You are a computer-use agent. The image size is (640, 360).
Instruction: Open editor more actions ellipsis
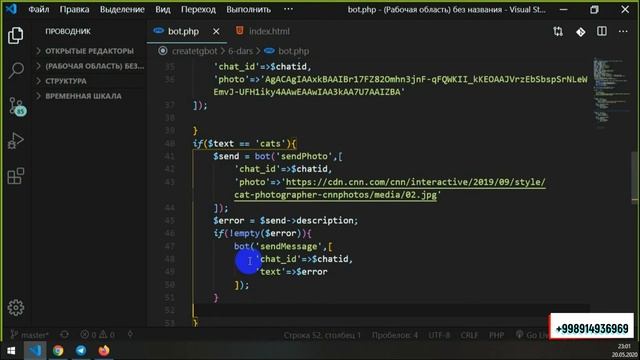[x=623, y=31]
